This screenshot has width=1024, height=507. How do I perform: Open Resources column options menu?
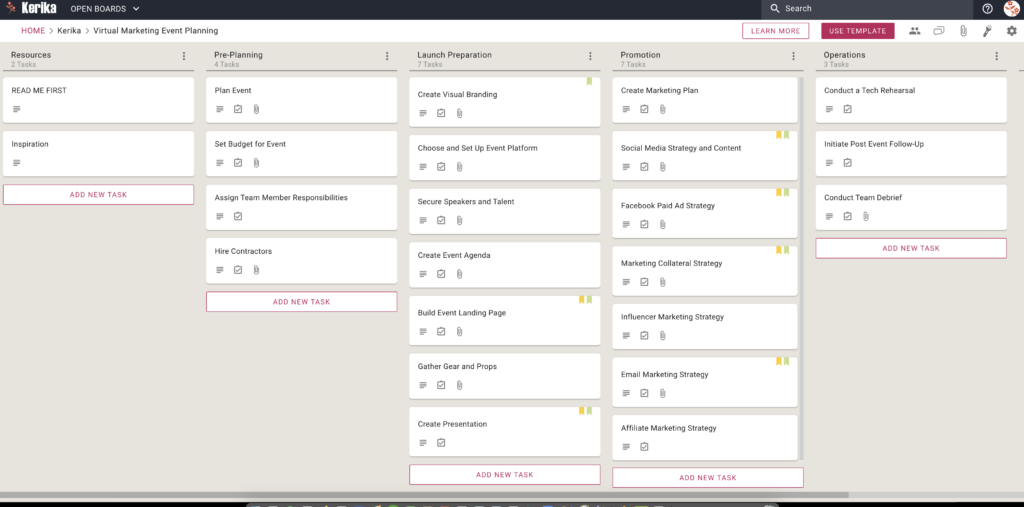tap(184, 56)
